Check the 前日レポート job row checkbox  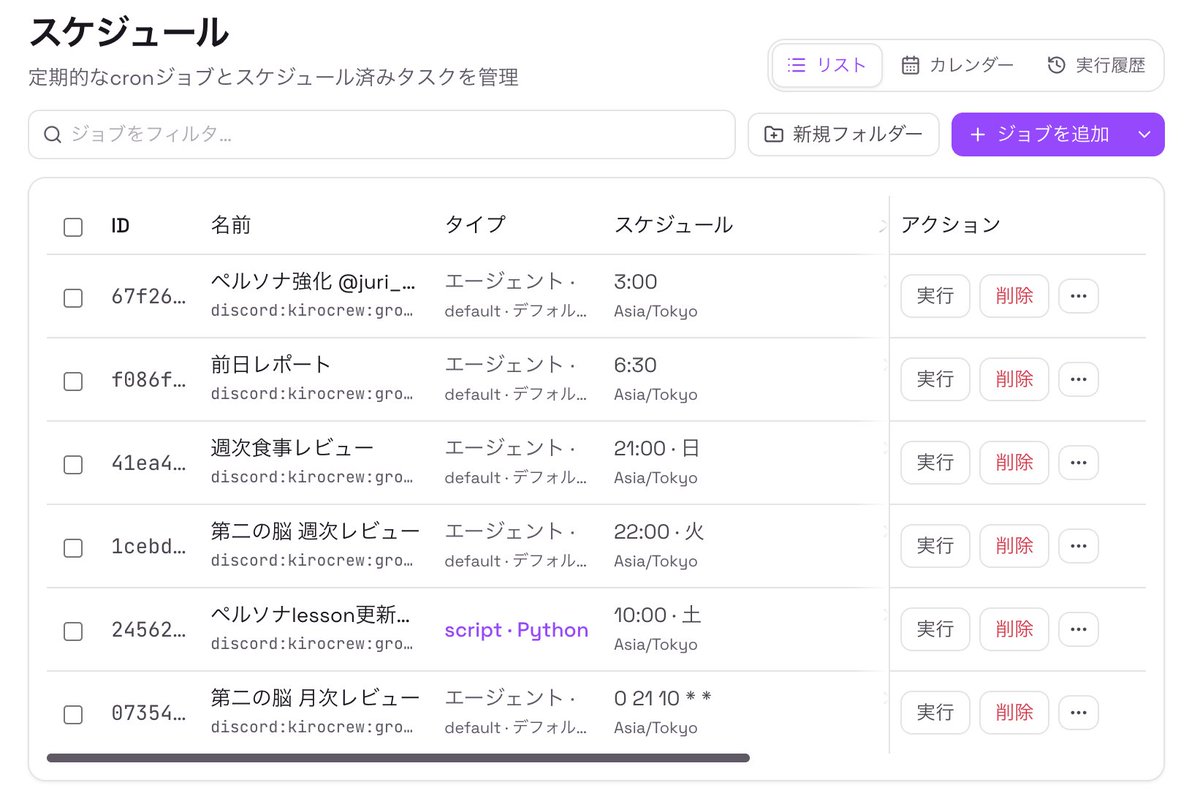(x=73, y=381)
